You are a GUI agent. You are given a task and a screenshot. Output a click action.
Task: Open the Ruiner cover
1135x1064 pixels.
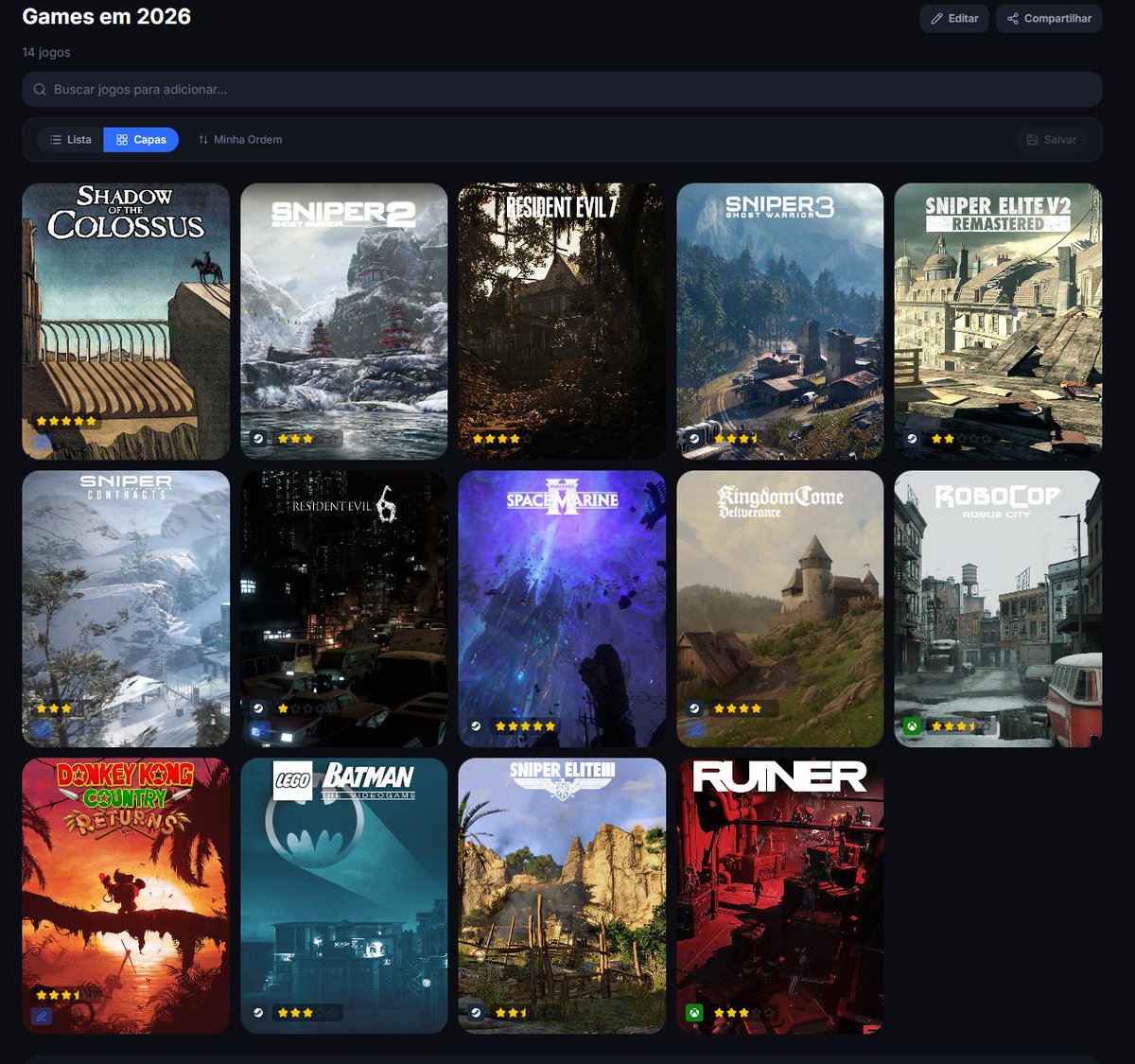[x=780, y=896]
